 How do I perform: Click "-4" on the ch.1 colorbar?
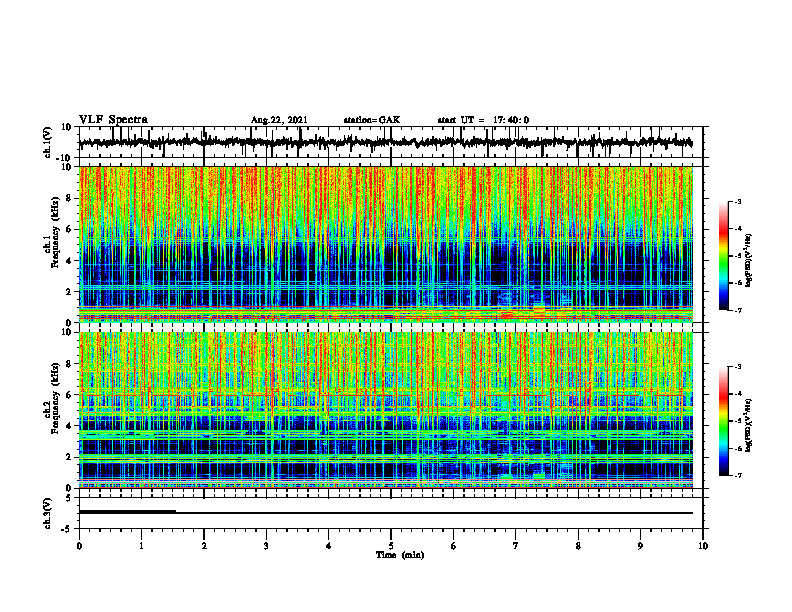click(x=737, y=229)
